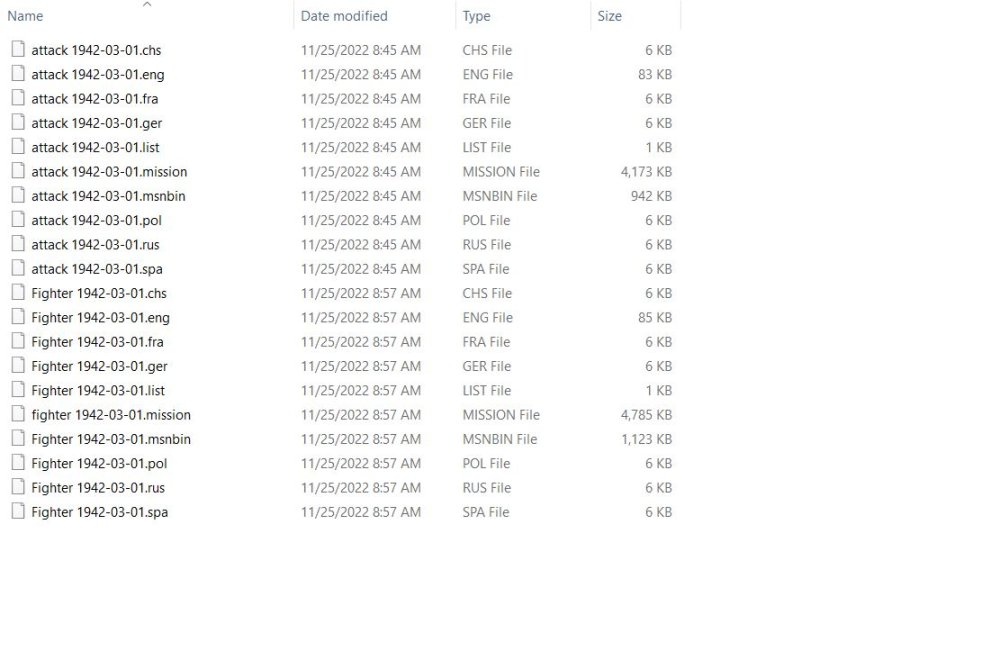Screen dimensions: 1000x669
Task: Click the 83 KB size value
Action: pos(654,74)
